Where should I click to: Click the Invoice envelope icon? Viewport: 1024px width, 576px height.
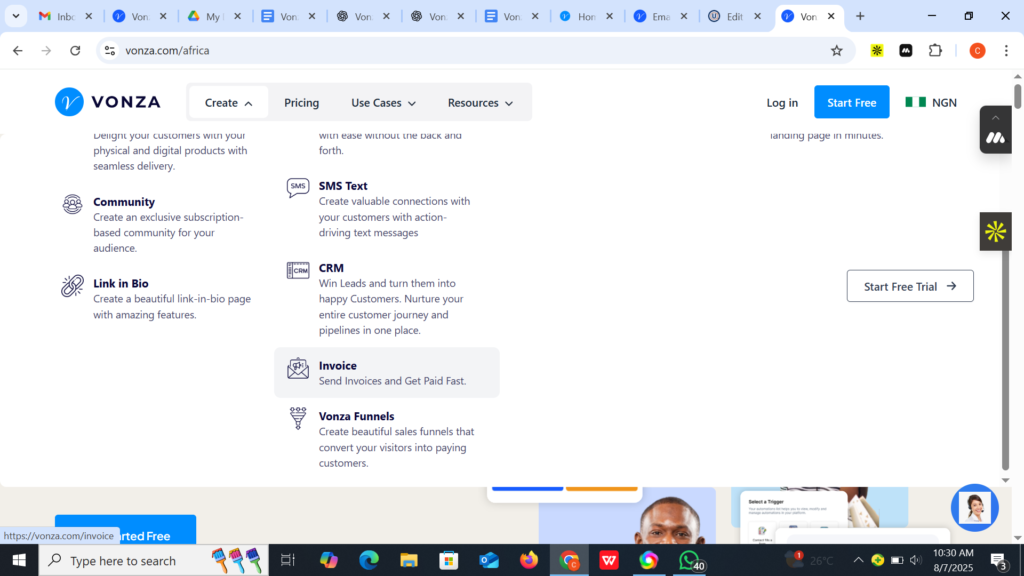coord(298,369)
